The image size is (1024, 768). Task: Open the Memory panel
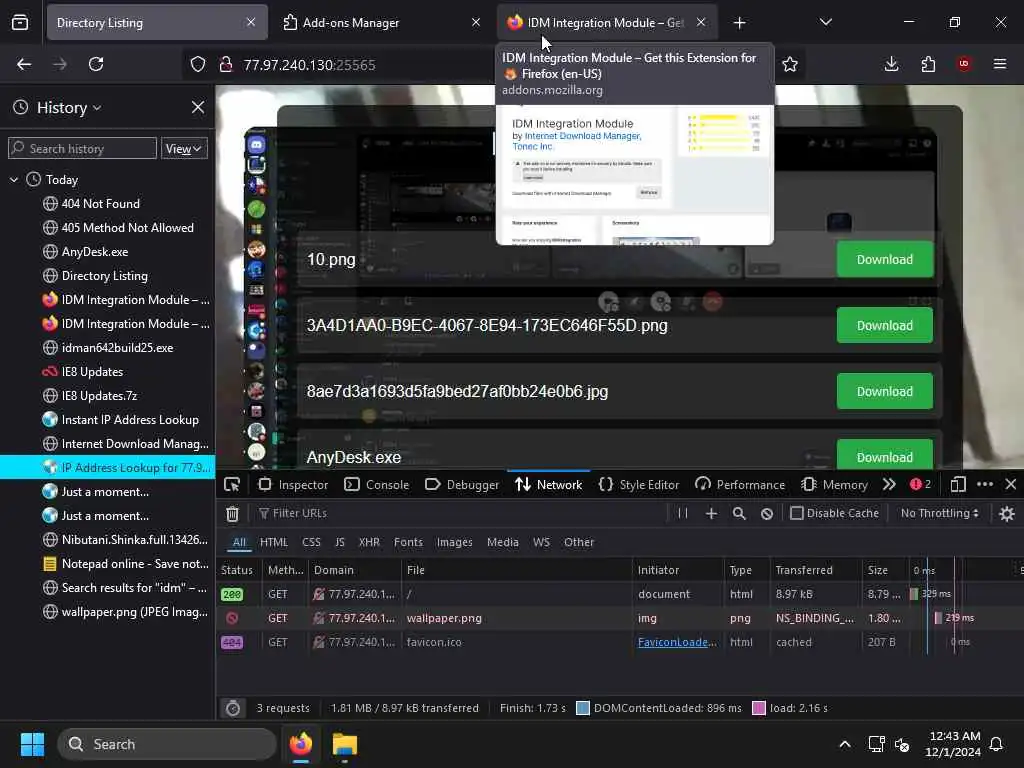pyautogui.click(x=835, y=485)
